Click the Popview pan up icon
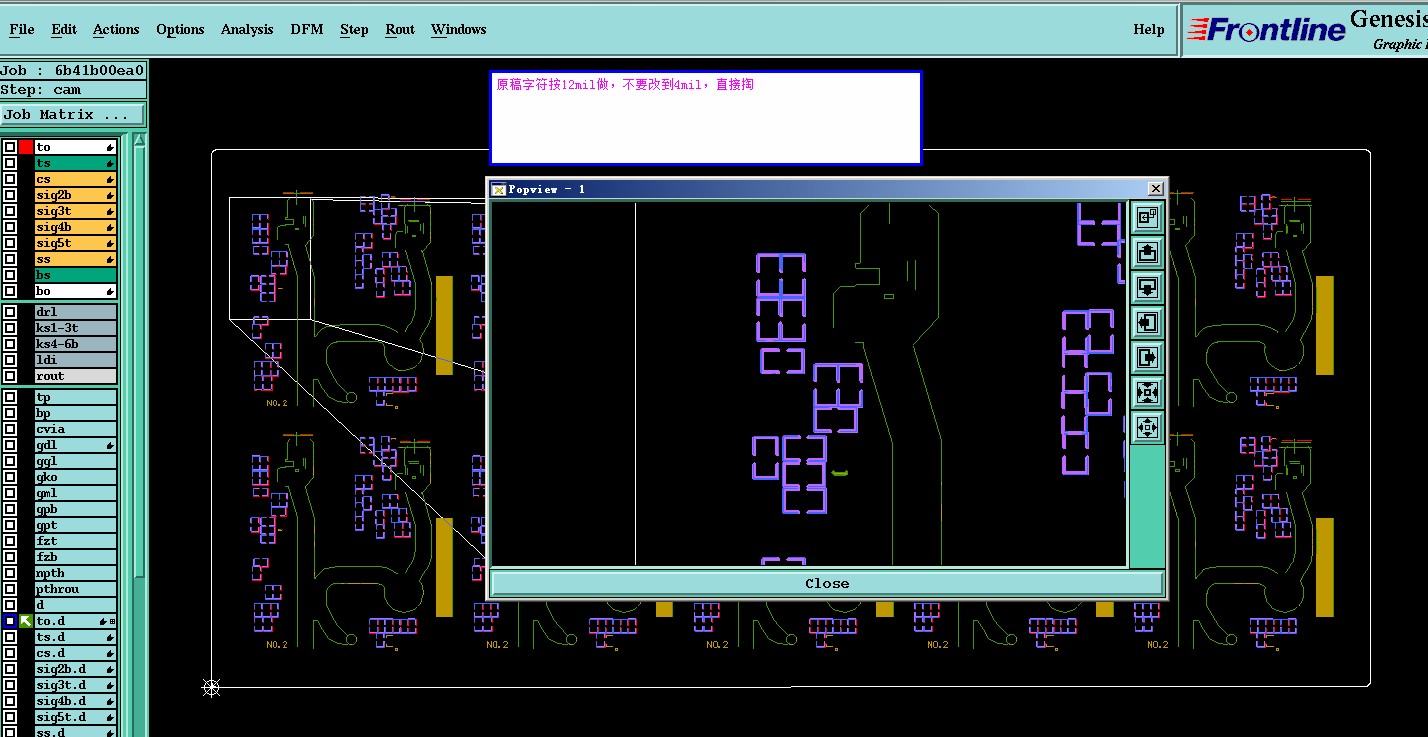This screenshot has height=737, width=1428. coord(1147,252)
